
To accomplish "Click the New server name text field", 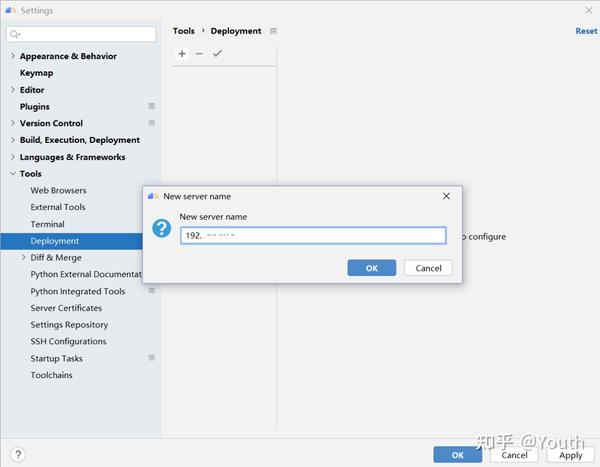I will (312, 236).
